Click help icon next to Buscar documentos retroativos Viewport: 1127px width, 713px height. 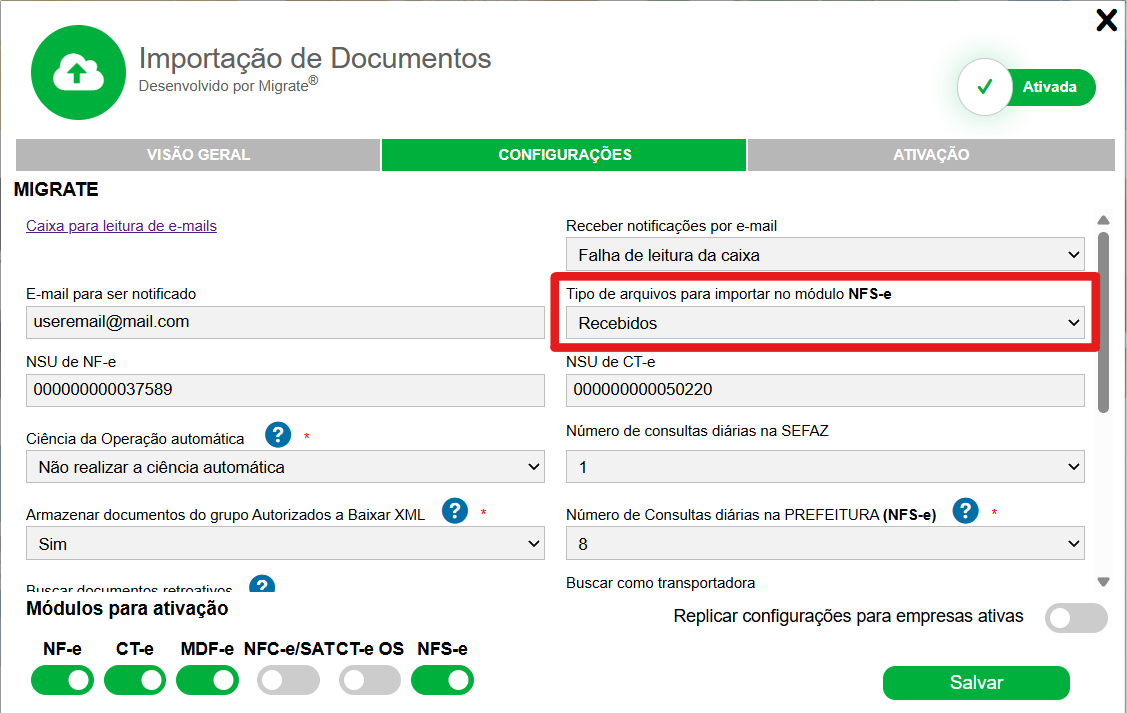coord(262,586)
